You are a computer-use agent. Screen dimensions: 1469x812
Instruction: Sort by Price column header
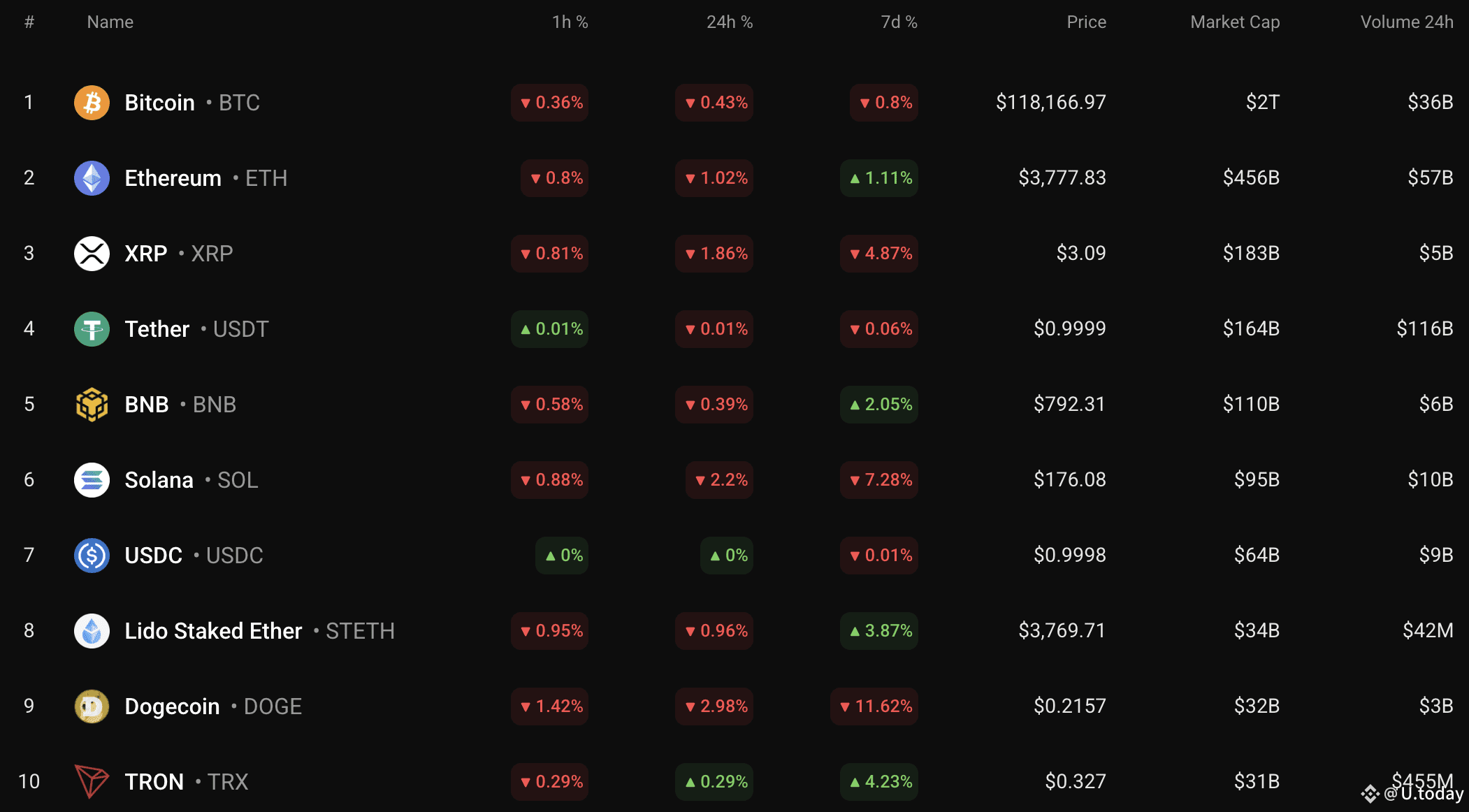1086,22
